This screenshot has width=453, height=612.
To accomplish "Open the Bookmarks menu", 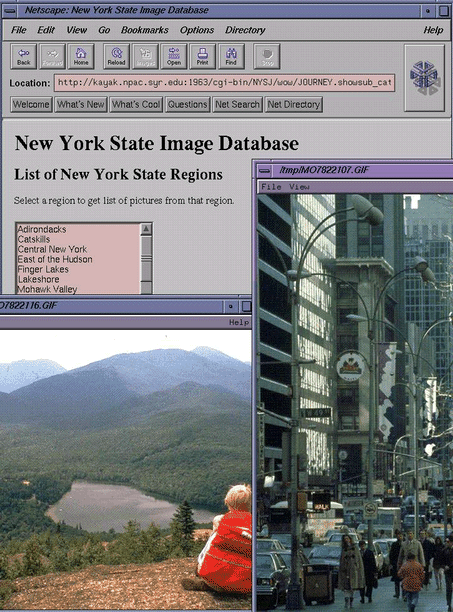I will pos(144,30).
